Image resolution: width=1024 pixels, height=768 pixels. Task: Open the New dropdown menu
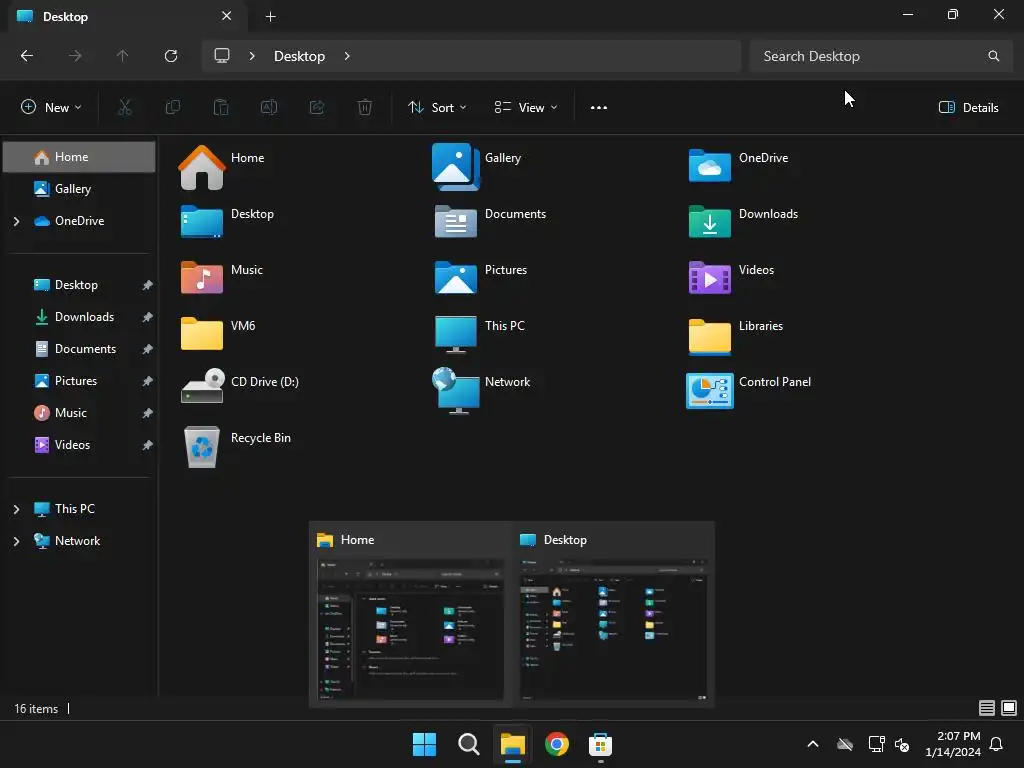(x=52, y=107)
